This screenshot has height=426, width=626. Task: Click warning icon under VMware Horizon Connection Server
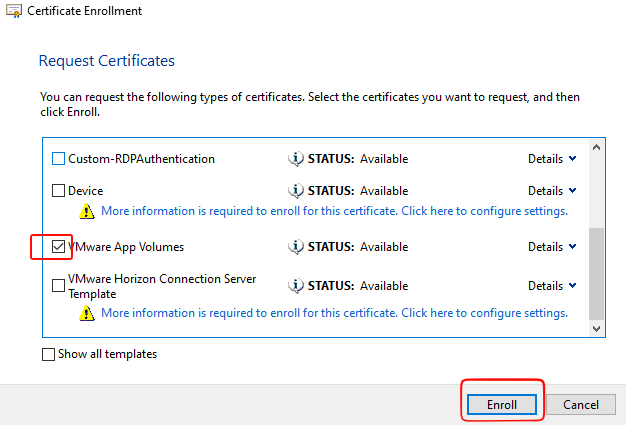pyautogui.click(x=87, y=313)
